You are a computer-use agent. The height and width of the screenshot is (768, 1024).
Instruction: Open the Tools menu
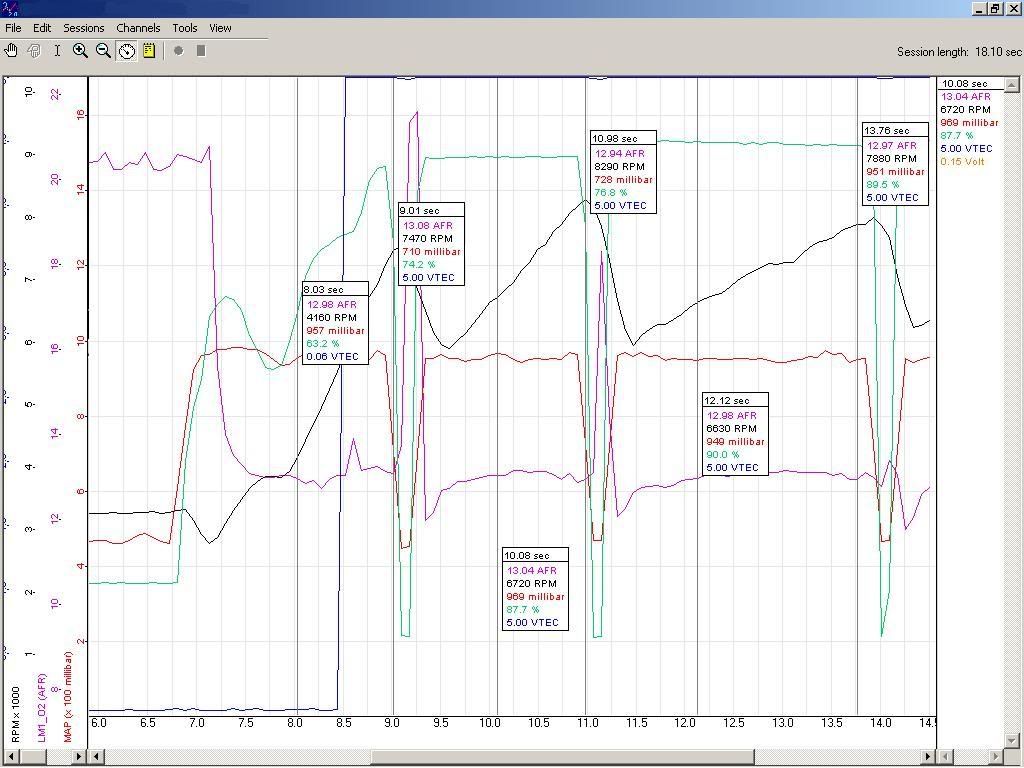pos(185,28)
